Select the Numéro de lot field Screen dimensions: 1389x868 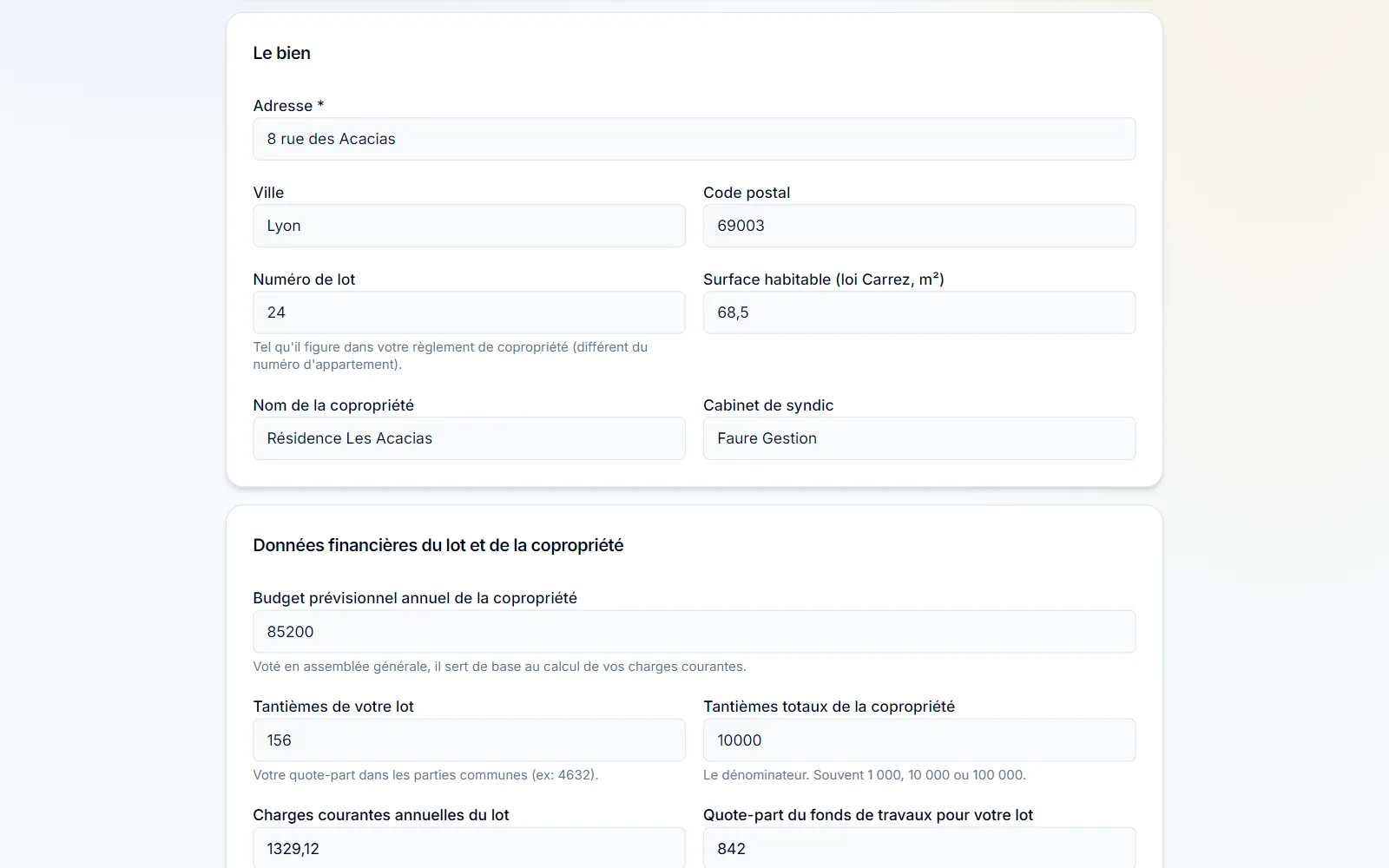click(469, 312)
